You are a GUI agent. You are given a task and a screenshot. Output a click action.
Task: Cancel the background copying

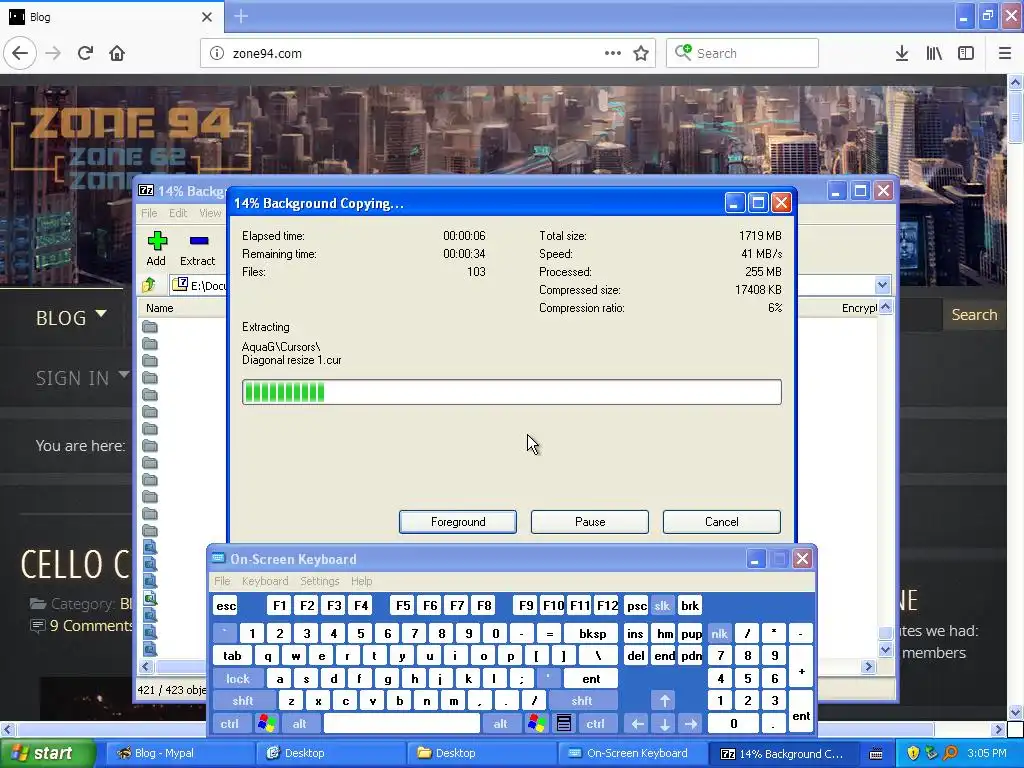(x=722, y=522)
